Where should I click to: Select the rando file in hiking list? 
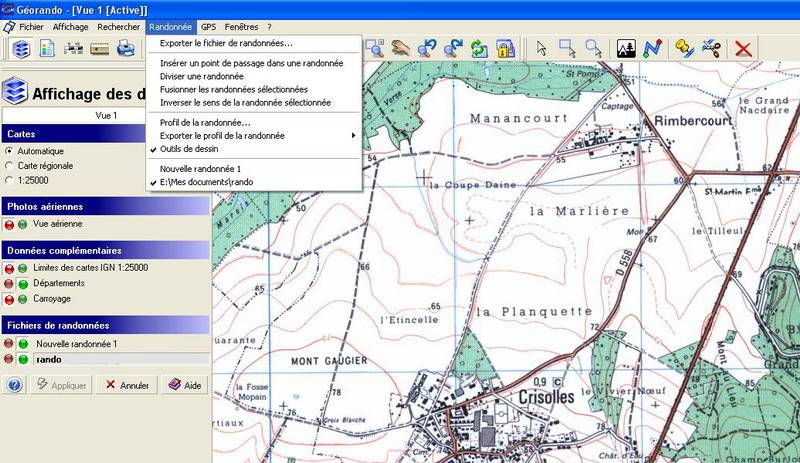pyautogui.click(x=48, y=359)
